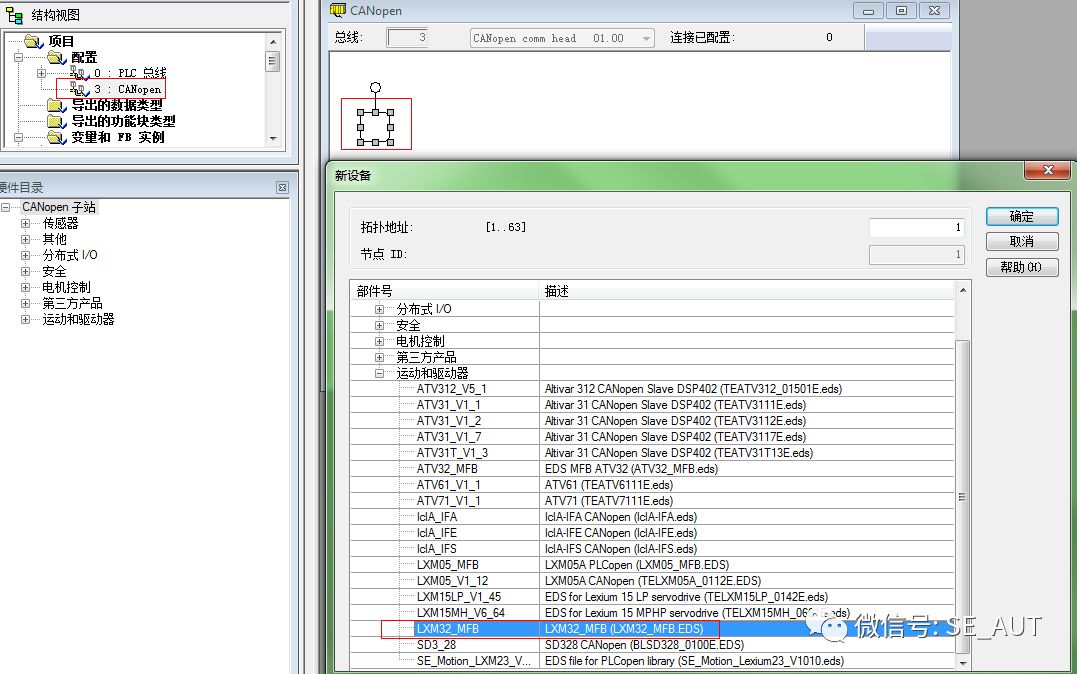Select the empty CANopen device slot
Screen dimensions: 1077x674
pos(376,126)
